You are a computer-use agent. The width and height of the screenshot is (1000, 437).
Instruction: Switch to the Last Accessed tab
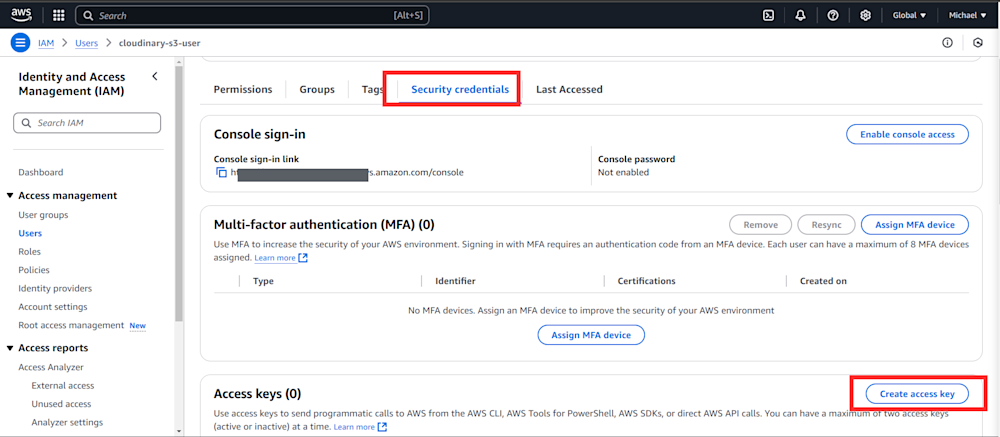569,89
